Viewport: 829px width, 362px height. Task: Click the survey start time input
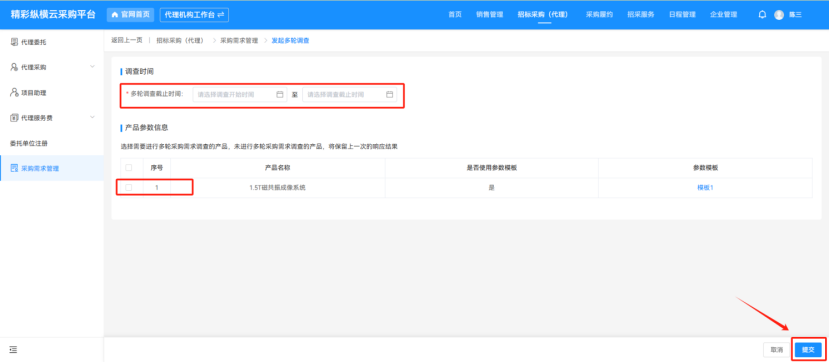(x=240, y=95)
